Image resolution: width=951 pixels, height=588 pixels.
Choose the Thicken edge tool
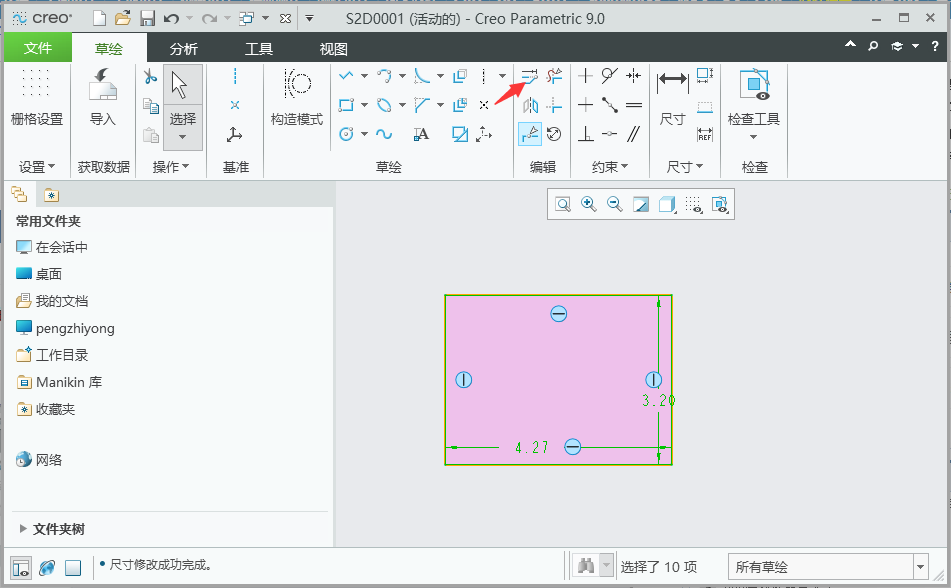pos(460,105)
